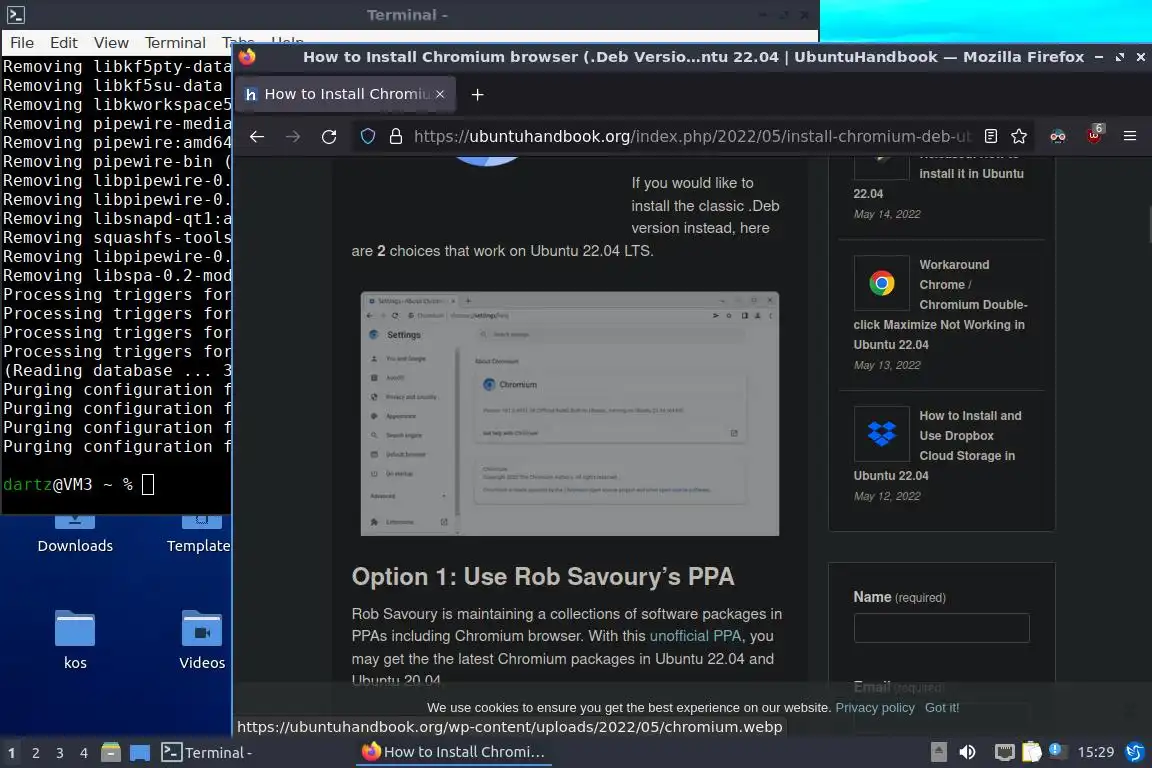
Task: Click the show desktop taskbar icon
Action: point(140,753)
